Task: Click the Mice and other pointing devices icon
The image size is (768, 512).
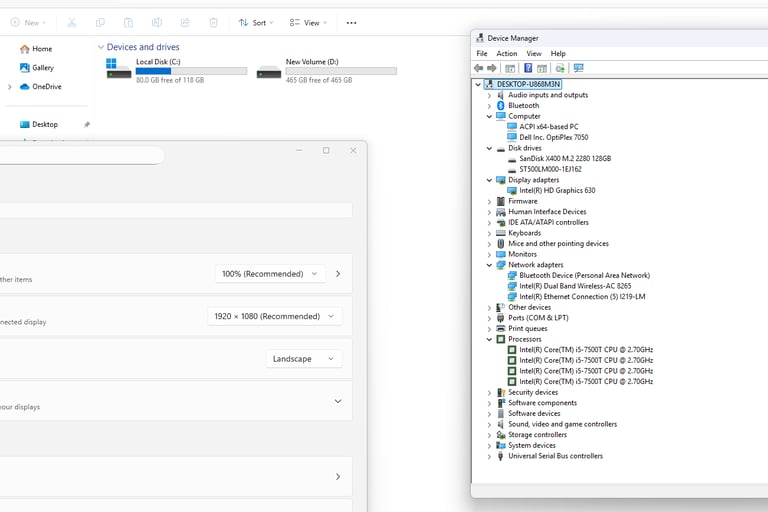Action: [x=501, y=244]
